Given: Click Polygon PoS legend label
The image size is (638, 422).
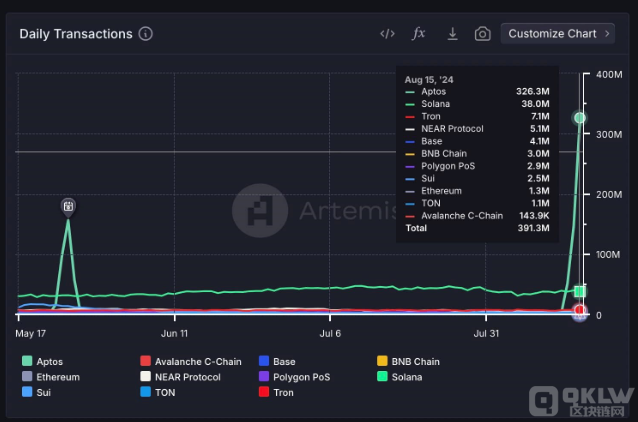Looking at the screenshot, I should 293,377.
